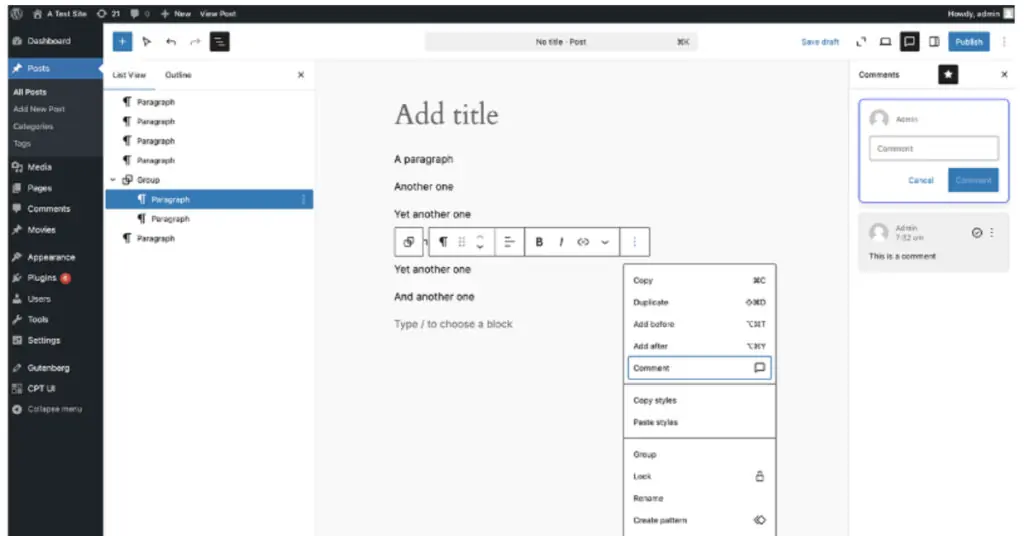Undo the last change
The image size is (1024, 536).
[171, 42]
